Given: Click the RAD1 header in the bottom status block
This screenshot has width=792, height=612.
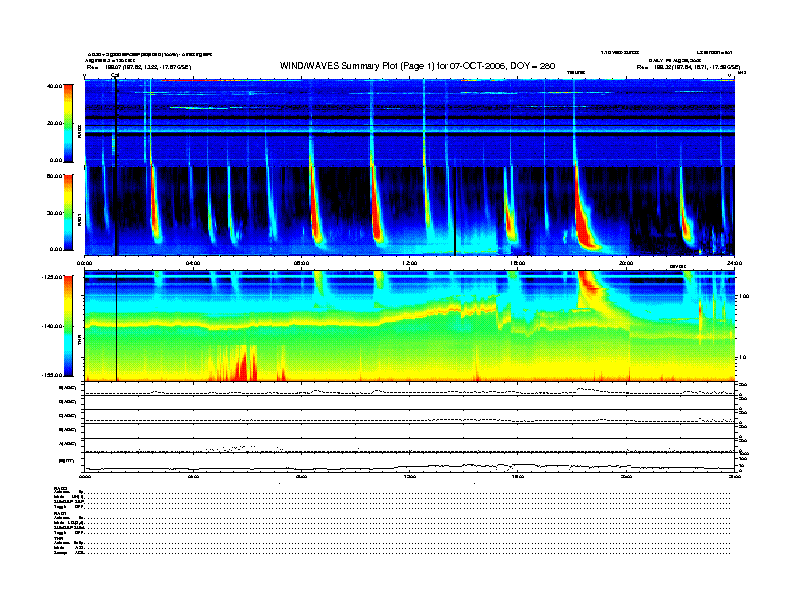Looking at the screenshot, I should (60, 513).
